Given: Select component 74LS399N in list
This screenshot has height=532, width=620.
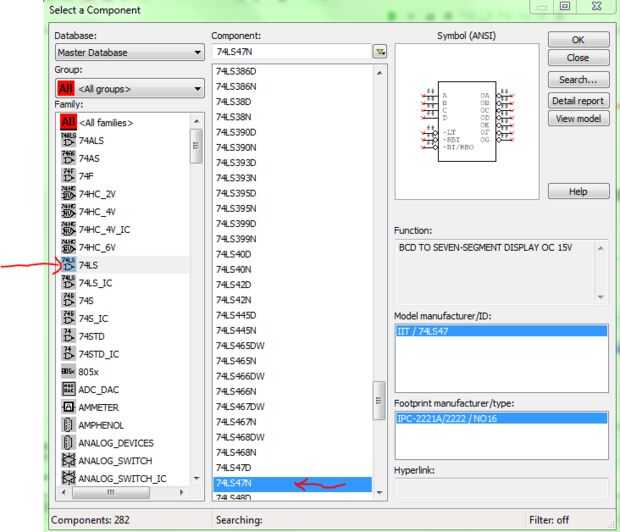Looking at the screenshot, I should pyautogui.click(x=236, y=239).
